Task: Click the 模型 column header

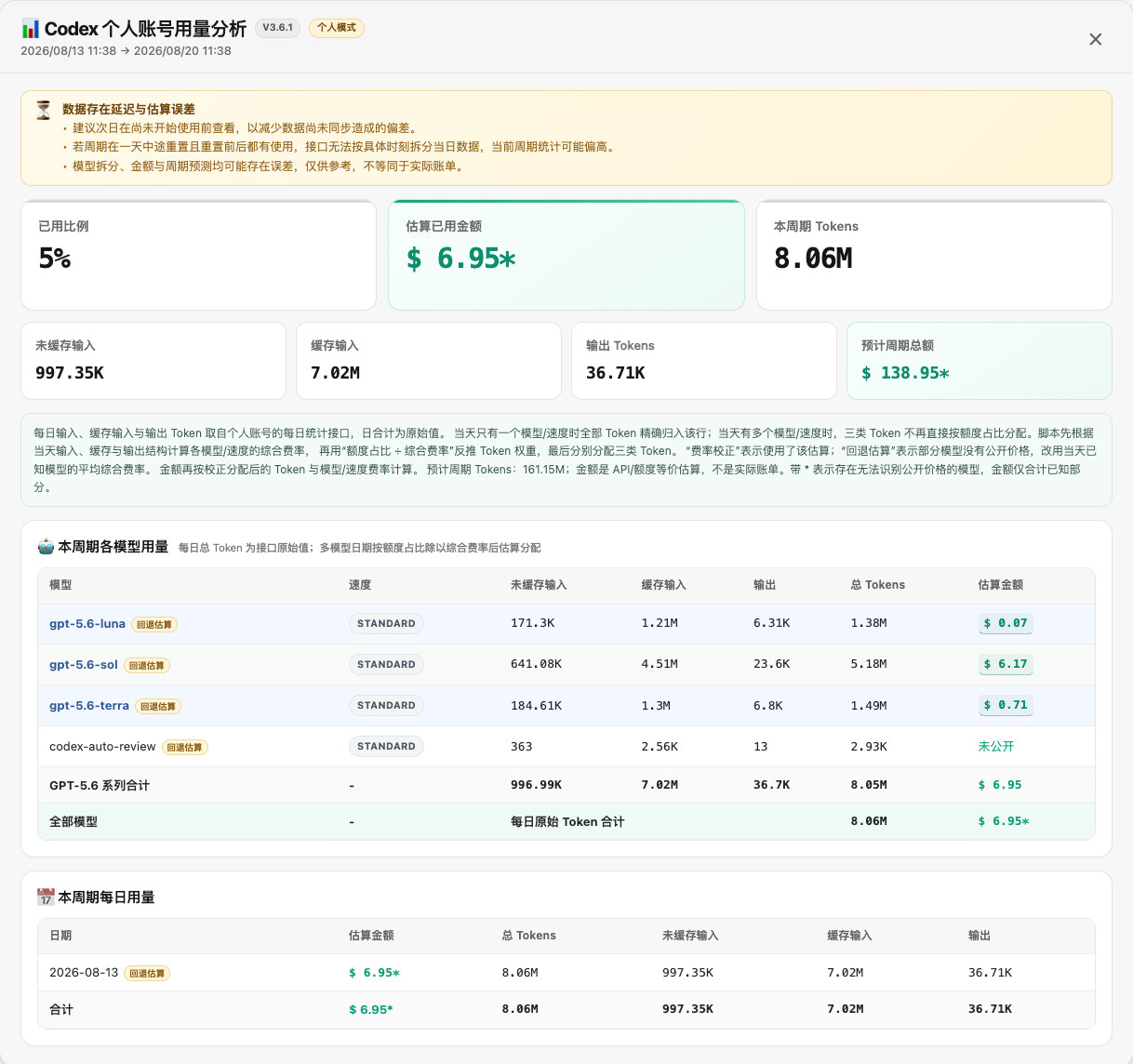Action: click(60, 585)
